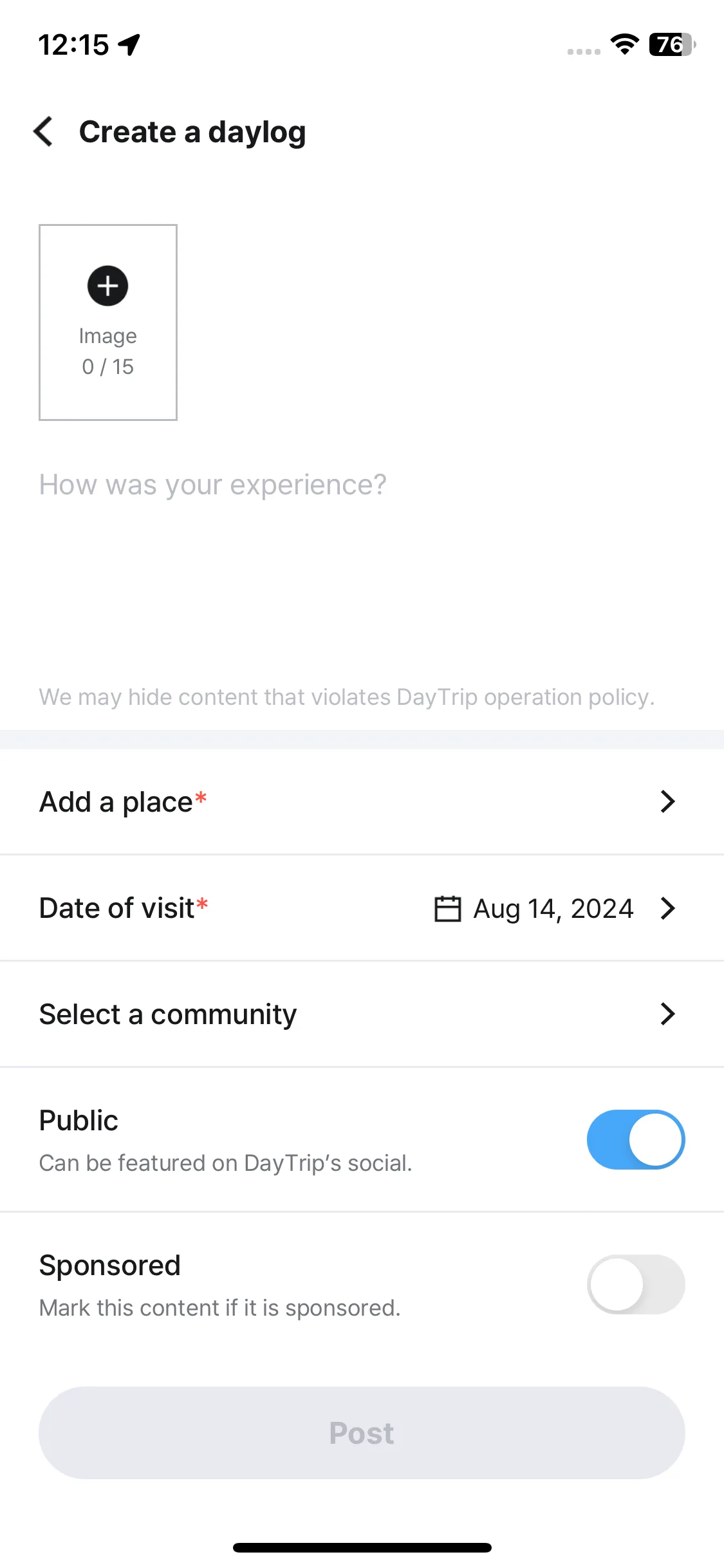
Task: Tap the Wi-Fi status icon
Action: coord(624,44)
